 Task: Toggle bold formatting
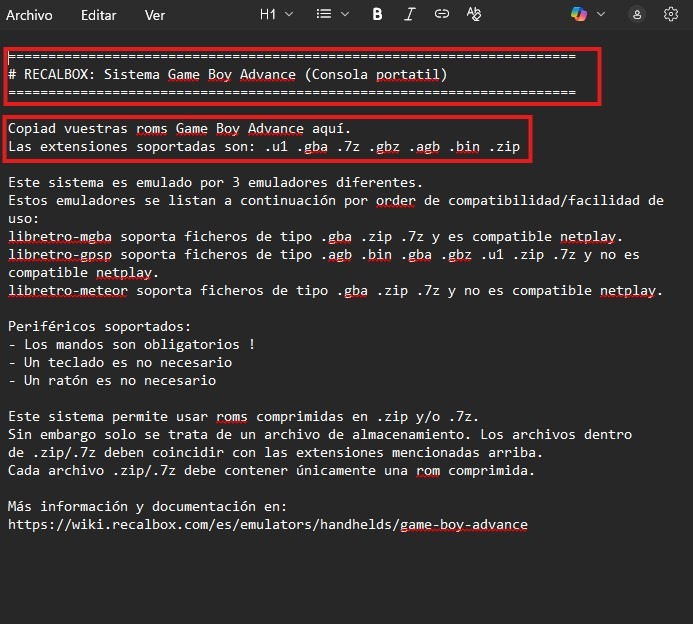(377, 14)
